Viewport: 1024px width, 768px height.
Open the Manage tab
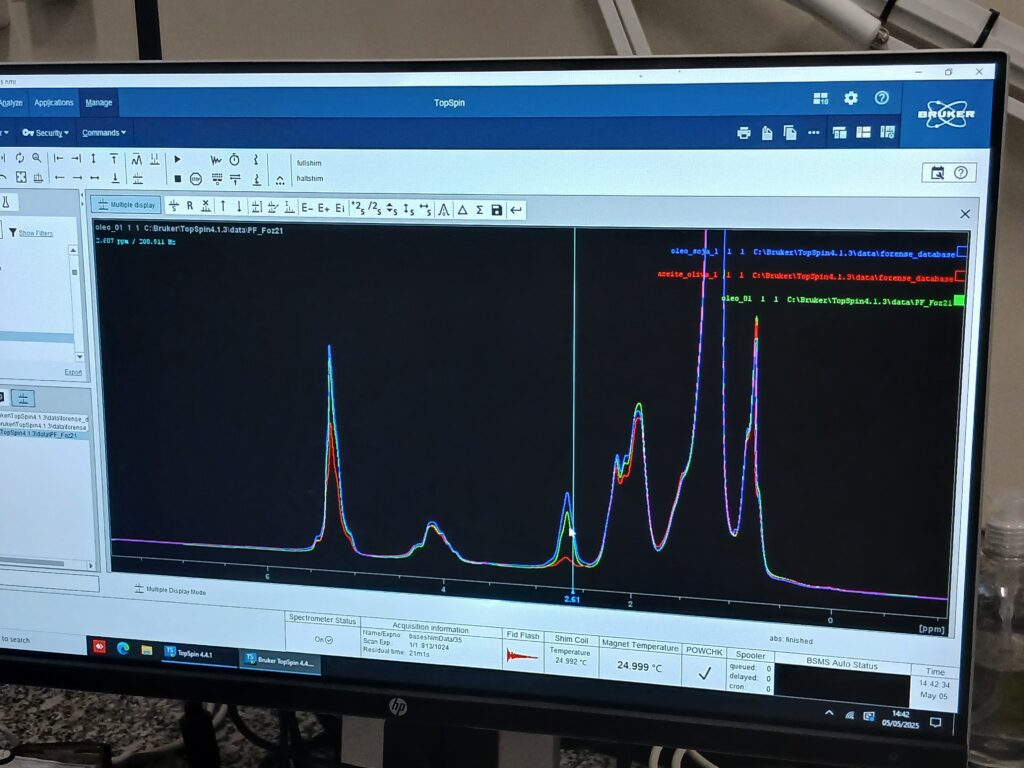tap(99, 103)
